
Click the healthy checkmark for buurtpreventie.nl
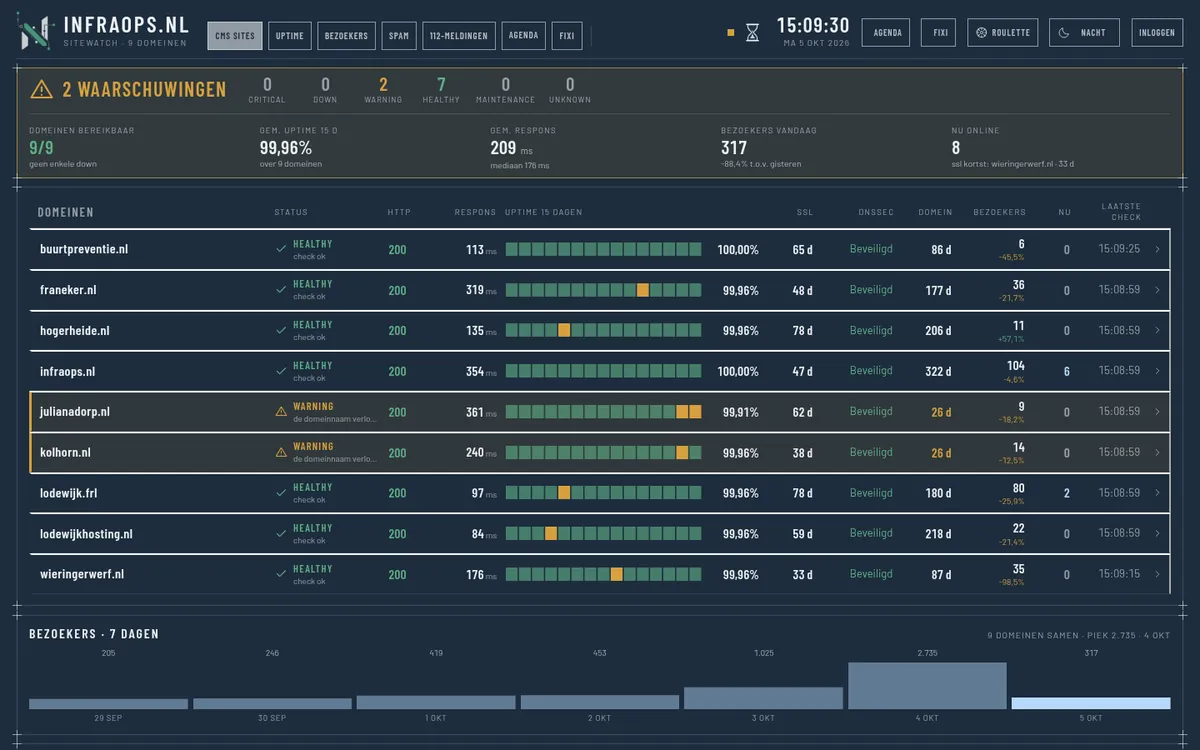pos(281,249)
